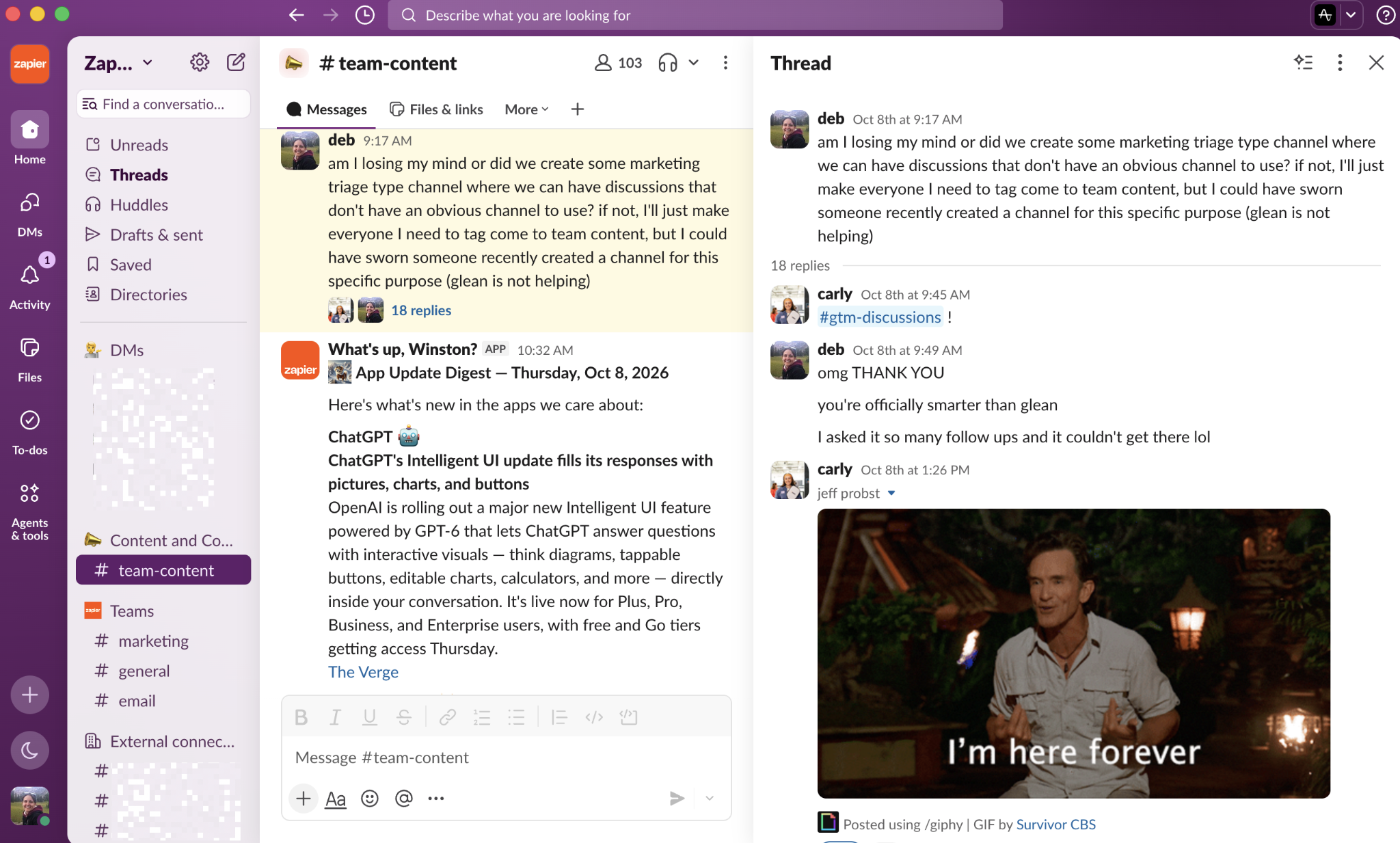The image size is (1400, 843).
Task: Open the More tab dropdown
Action: click(x=526, y=109)
